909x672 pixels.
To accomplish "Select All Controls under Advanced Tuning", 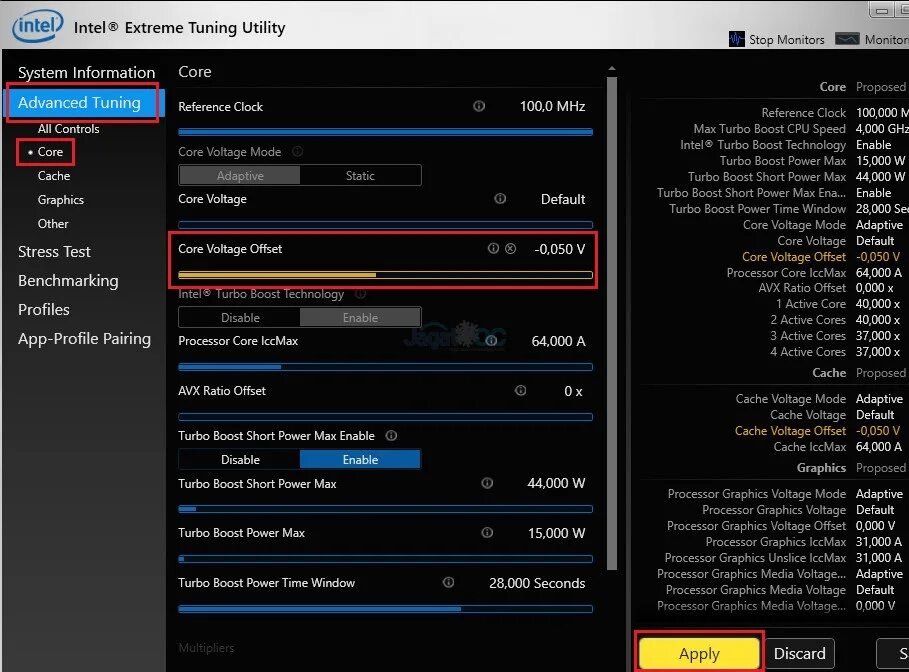I will pos(68,129).
